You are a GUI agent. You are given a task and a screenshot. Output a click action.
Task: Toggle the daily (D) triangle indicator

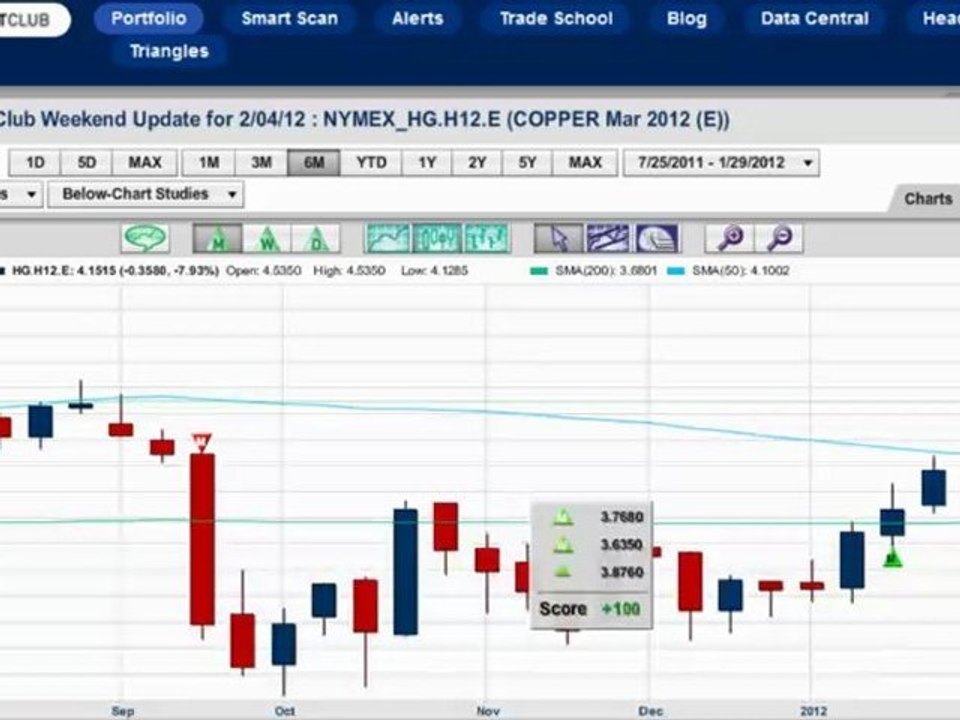[x=315, y=239]
